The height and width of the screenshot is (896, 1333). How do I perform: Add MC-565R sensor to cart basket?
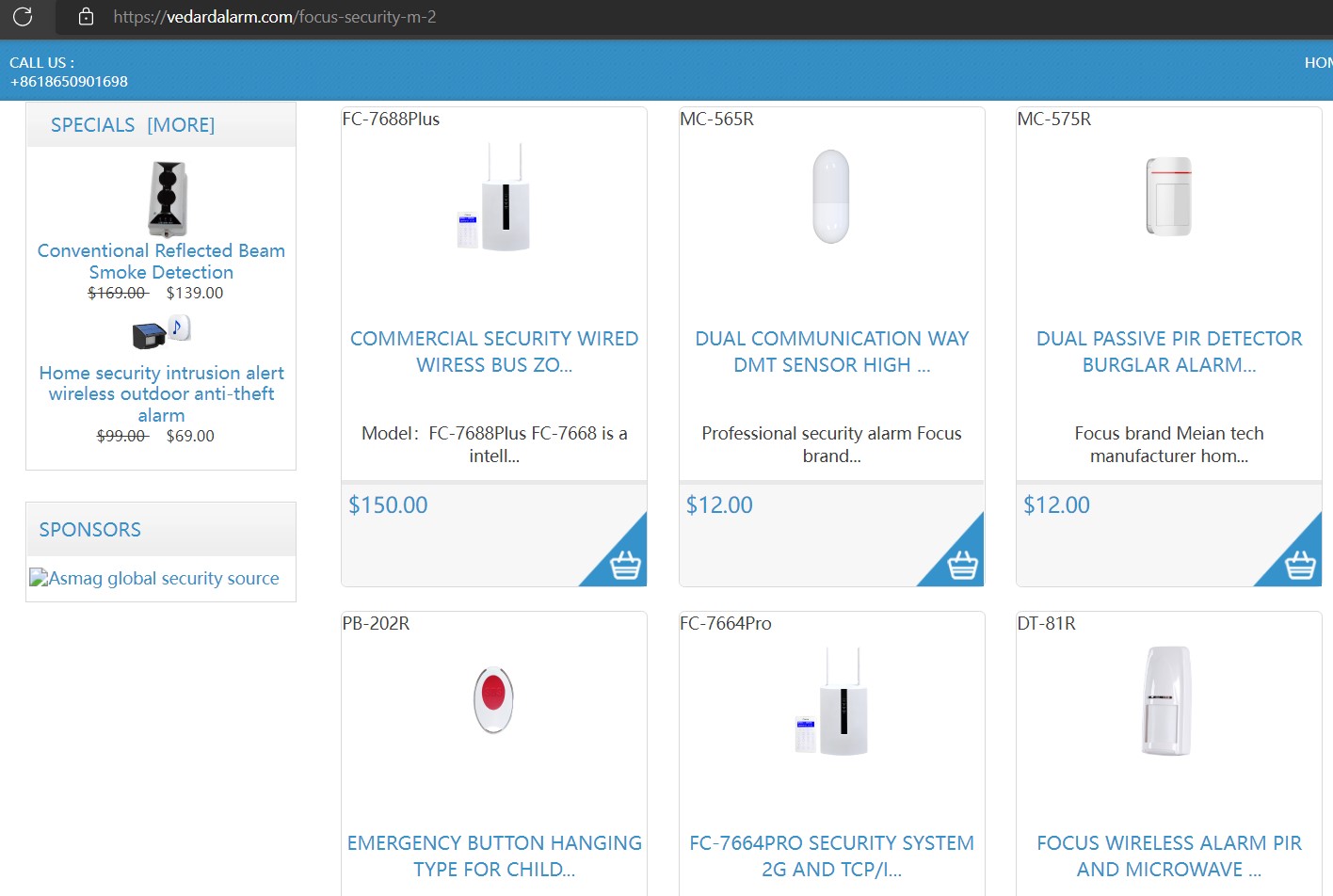[x=962, y=565]
